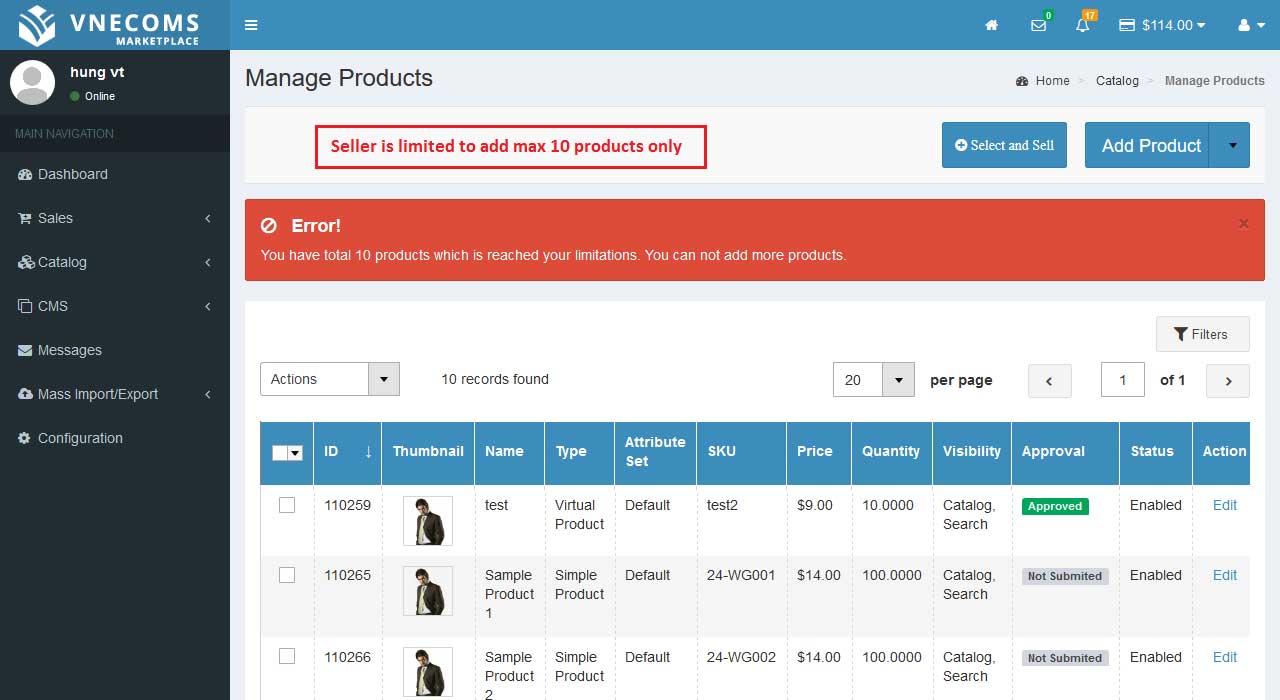Click the hamburger menu toggle icon

click(251, 25)
